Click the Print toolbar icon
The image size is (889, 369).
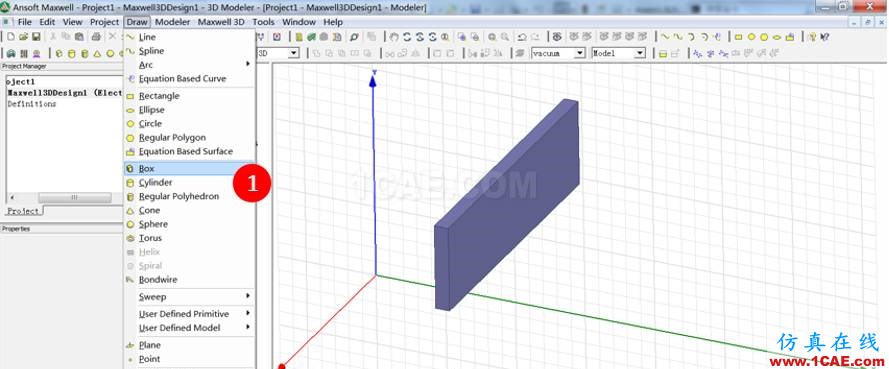point(96,37)
